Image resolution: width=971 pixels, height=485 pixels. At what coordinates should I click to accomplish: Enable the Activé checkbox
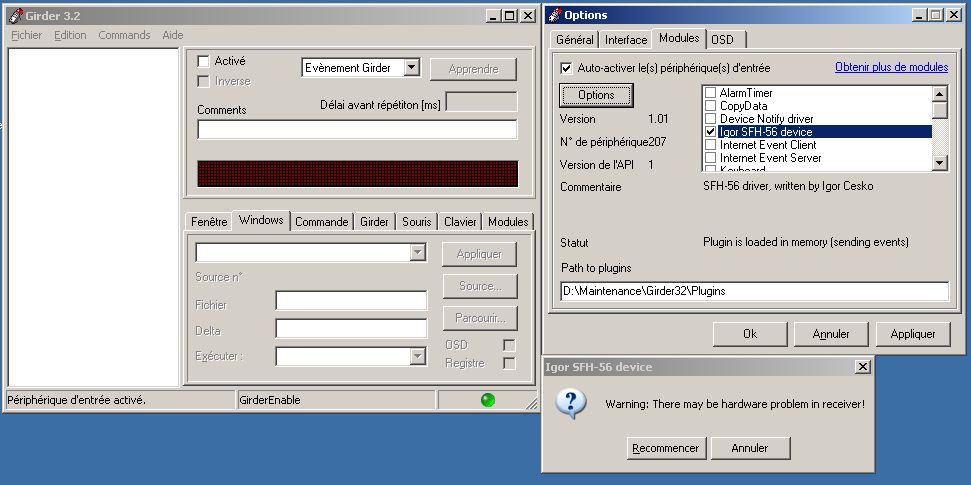pyautogui.click(x=204, y=61)
